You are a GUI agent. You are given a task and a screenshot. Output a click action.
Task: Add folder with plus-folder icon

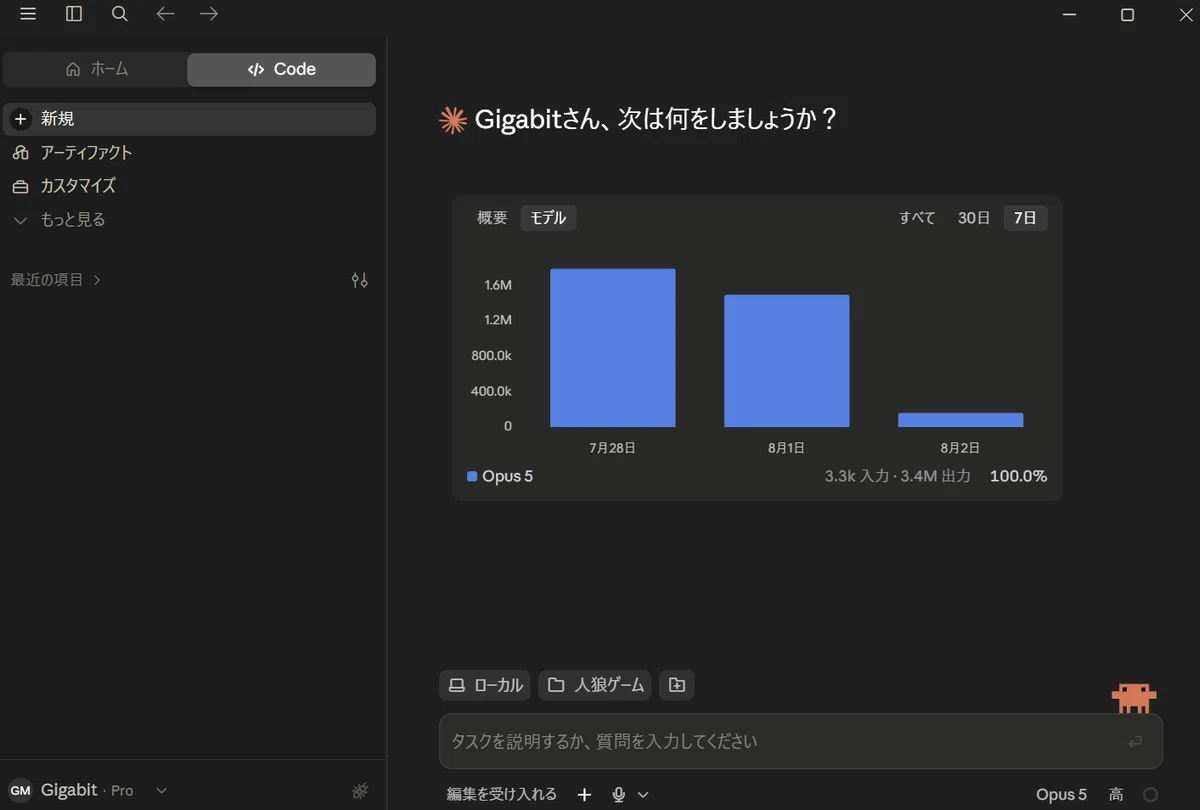click(677, 685)
